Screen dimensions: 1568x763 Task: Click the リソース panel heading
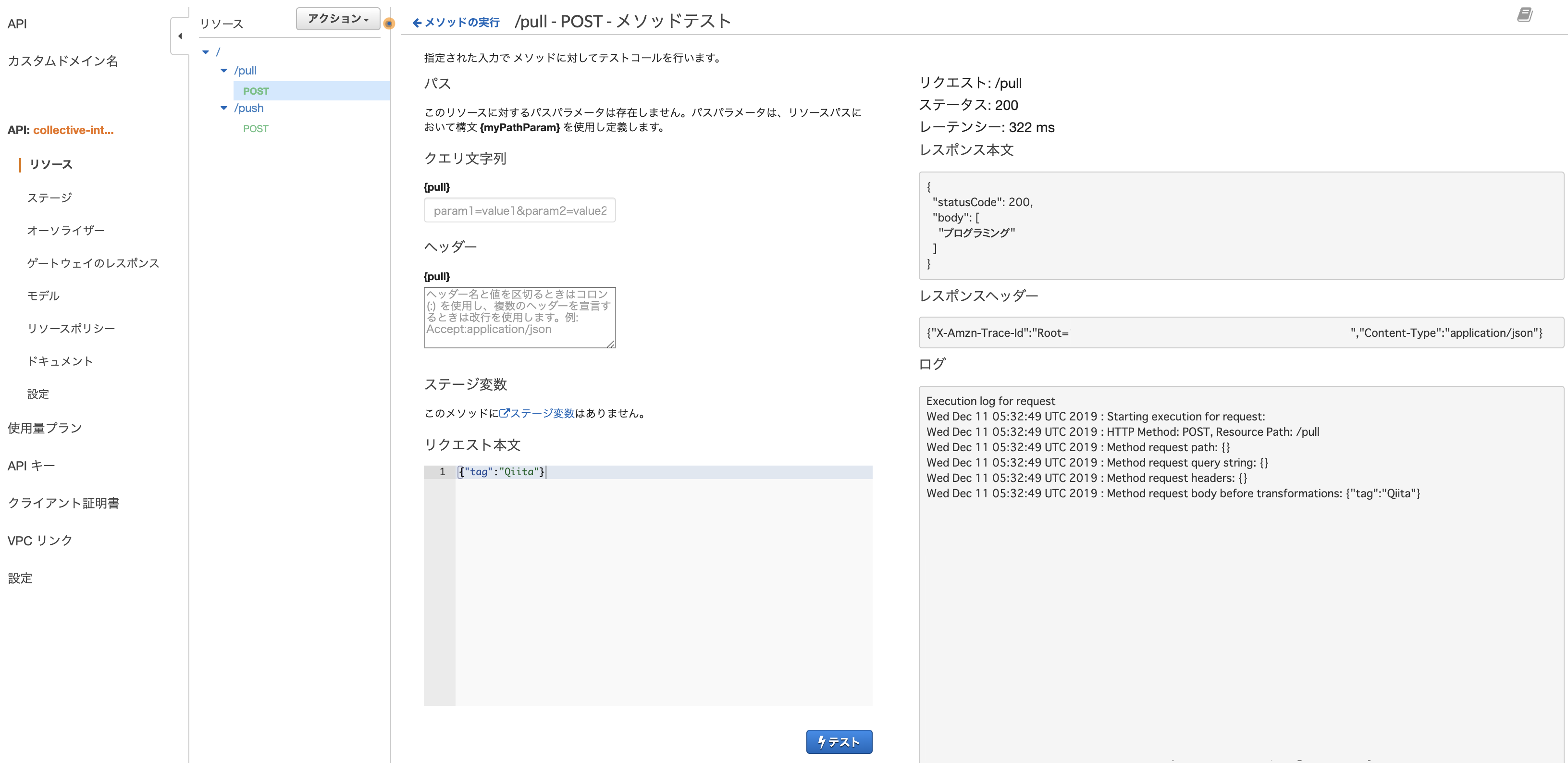point(222,25)
